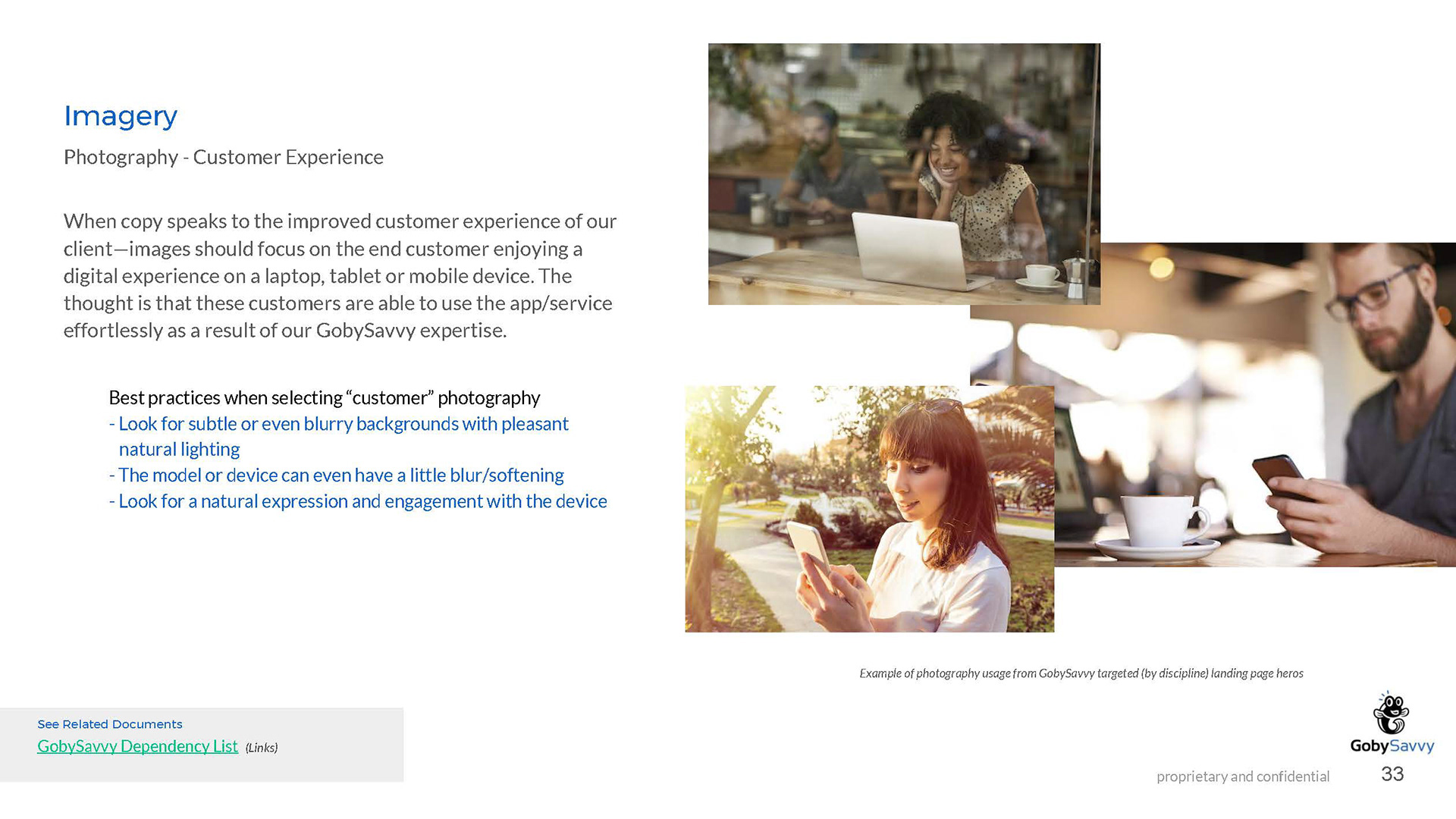1456x819 pixels.
Task: Click the page number 33
Action: pos(1392,774)
